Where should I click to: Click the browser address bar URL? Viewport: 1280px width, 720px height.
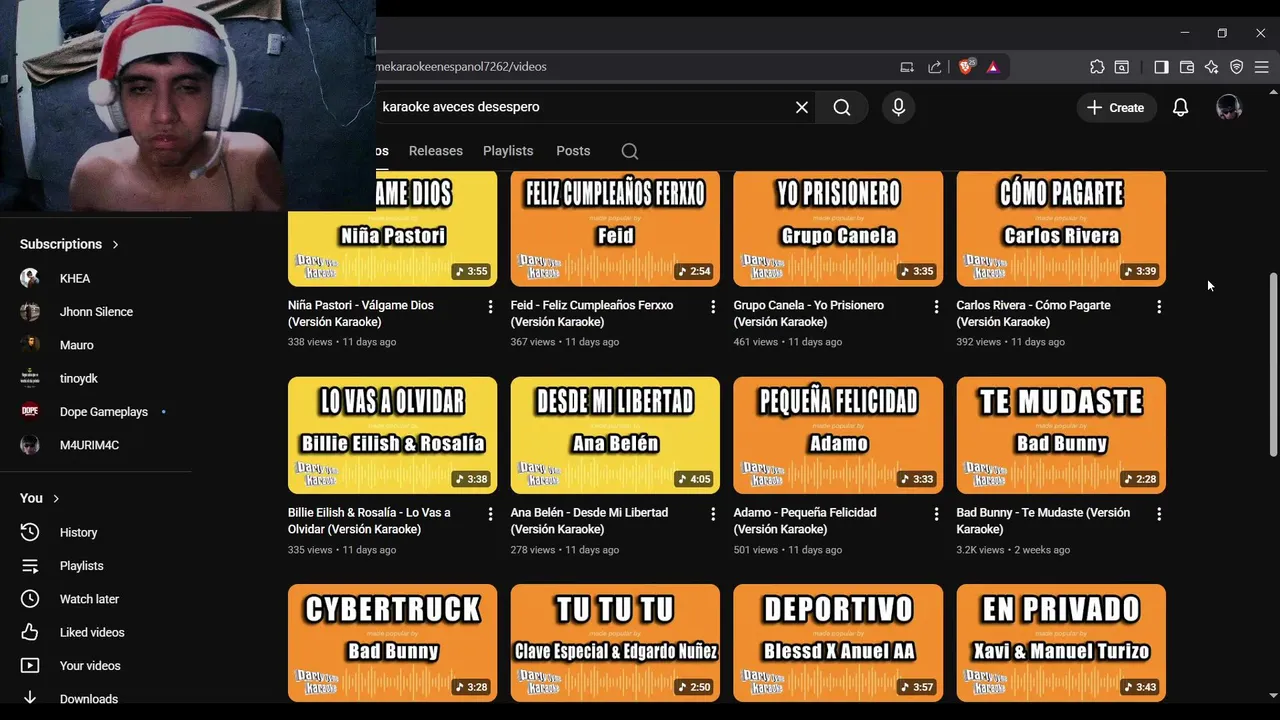pos(461,67)
